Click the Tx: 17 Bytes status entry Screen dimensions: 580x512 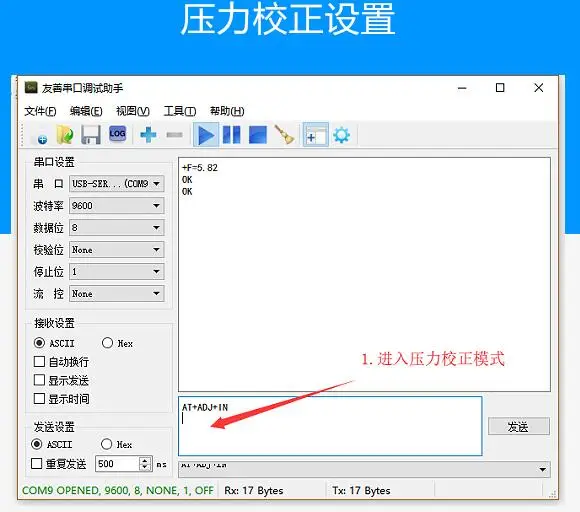361,491
